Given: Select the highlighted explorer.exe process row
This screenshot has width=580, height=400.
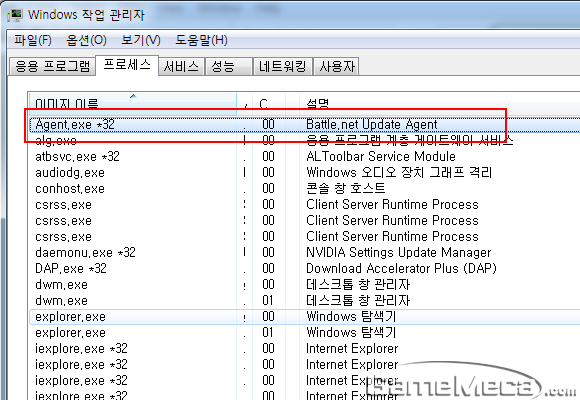Looking at the screenshot, I should pyautogui.click(x=304, y=317).
